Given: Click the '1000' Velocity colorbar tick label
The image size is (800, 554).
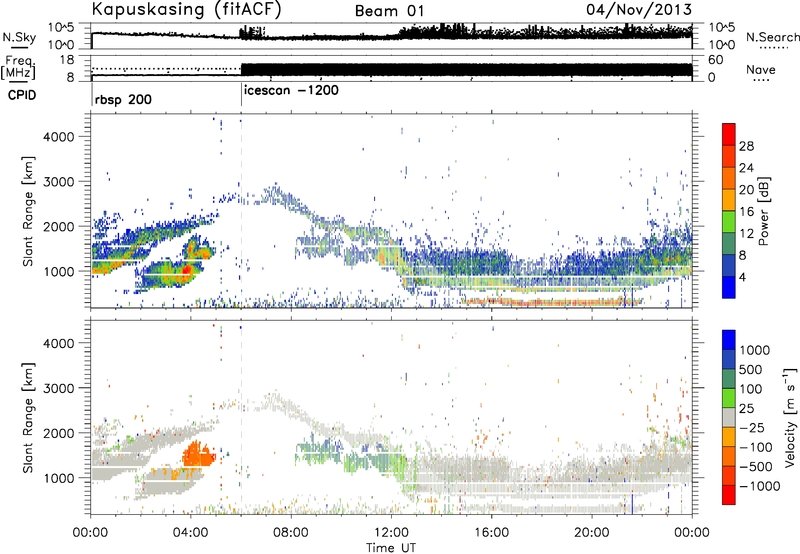Looking at the screenshot, I should [x=754, y=350].
